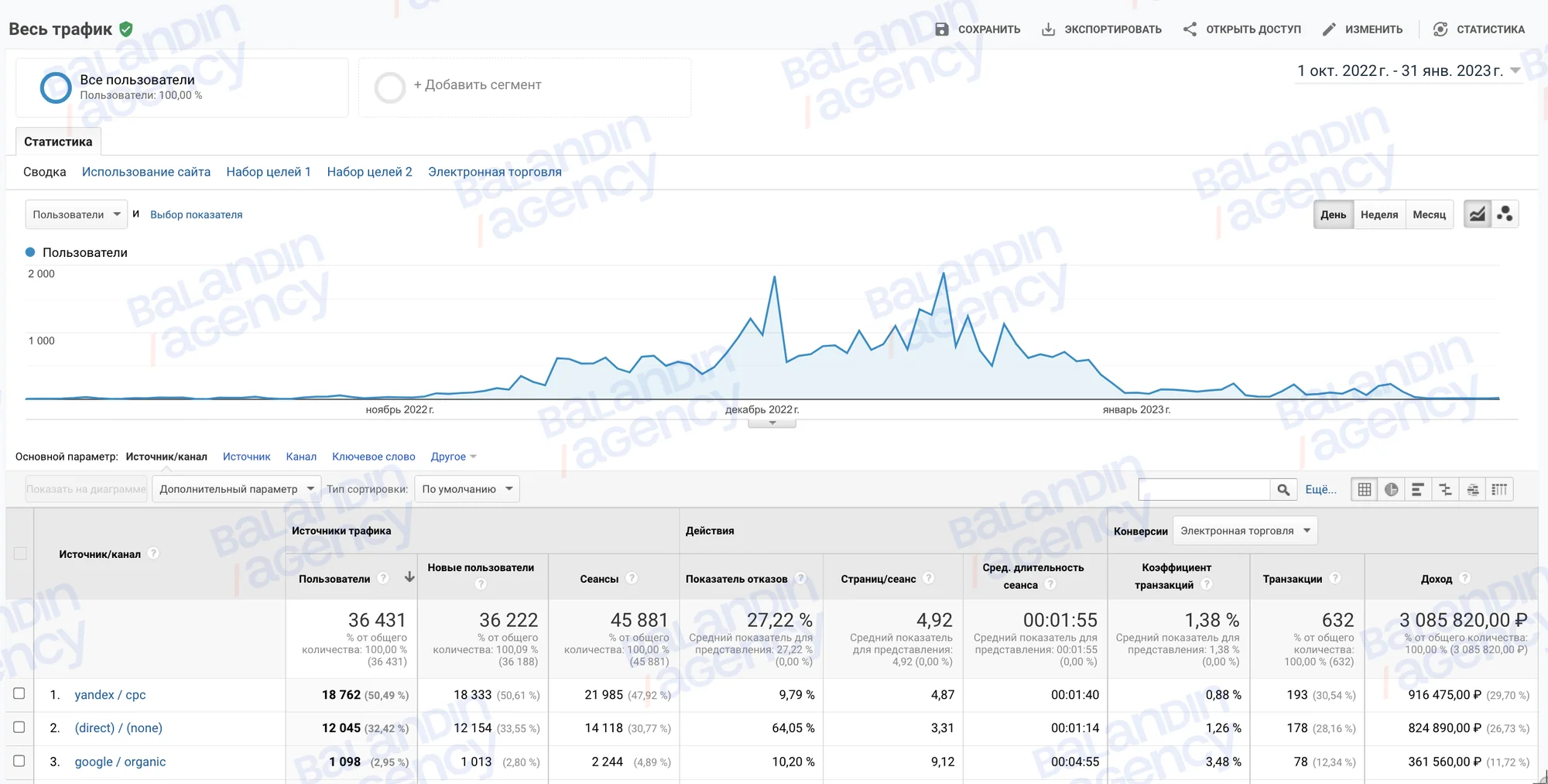Open the Электронная торговля tab
Viewport: 1548px width, 784px height.
click(x=495, y=172)
